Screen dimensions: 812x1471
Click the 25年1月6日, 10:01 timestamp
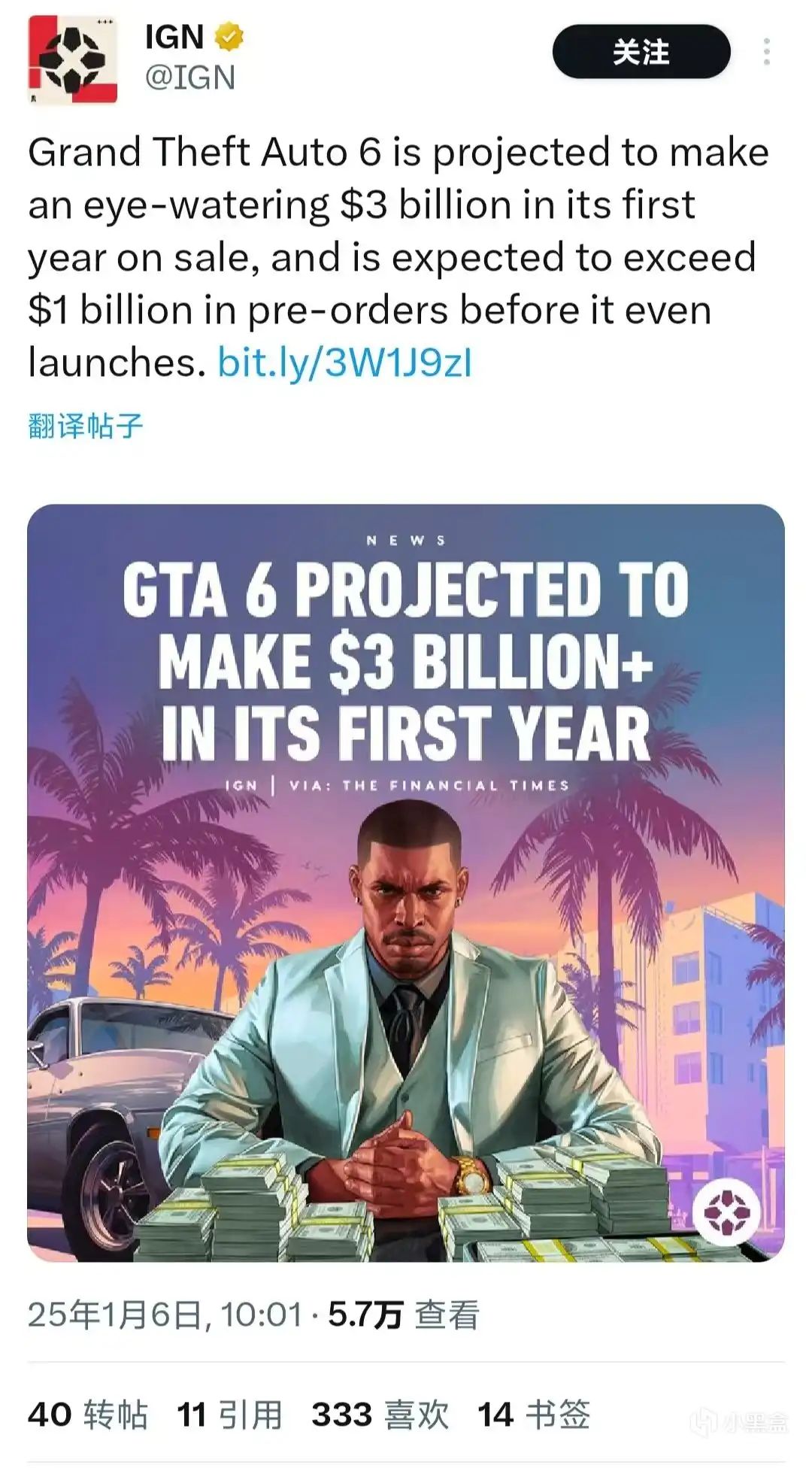tap(165, 1315)
